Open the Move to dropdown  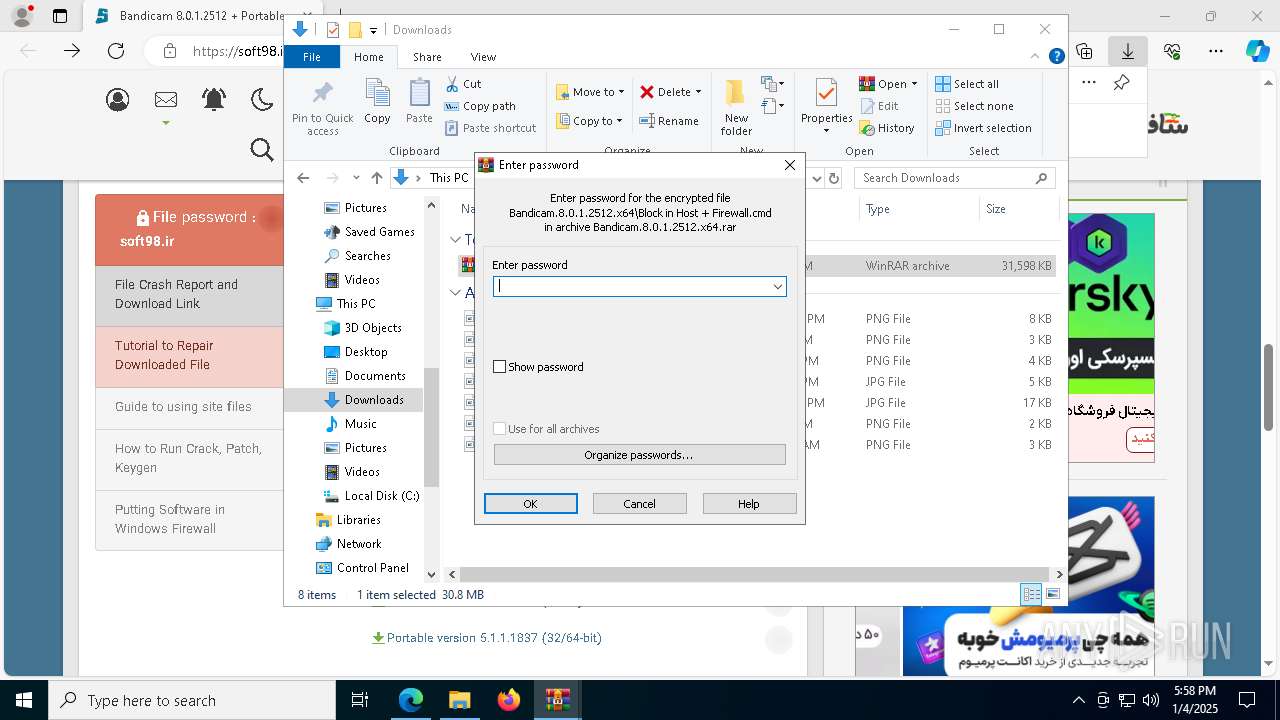(x=590, y=92)
